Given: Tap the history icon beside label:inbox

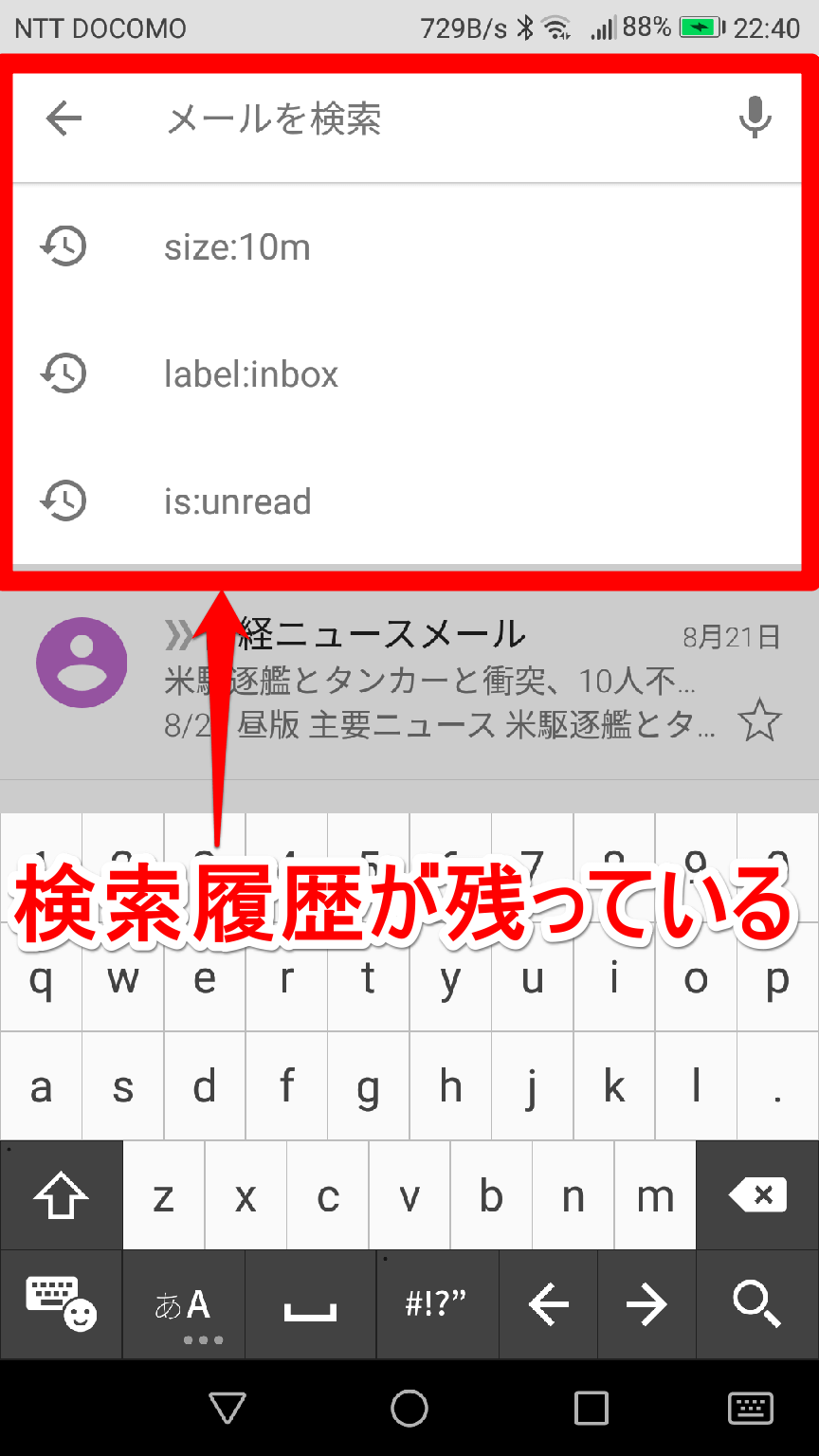Looking at the screenshot, I should coord(63,373).
